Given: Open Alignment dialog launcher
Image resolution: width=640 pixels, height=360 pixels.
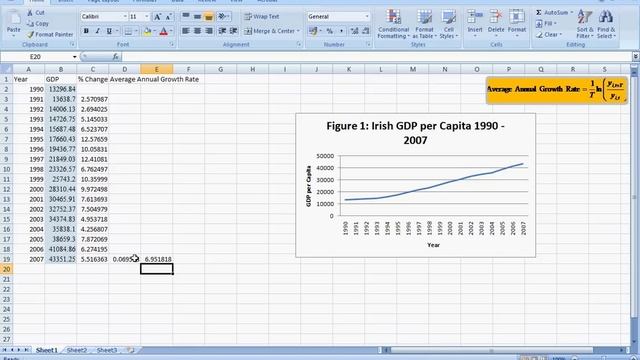Looking at the screenshot, I should click(x=299, y=44).
